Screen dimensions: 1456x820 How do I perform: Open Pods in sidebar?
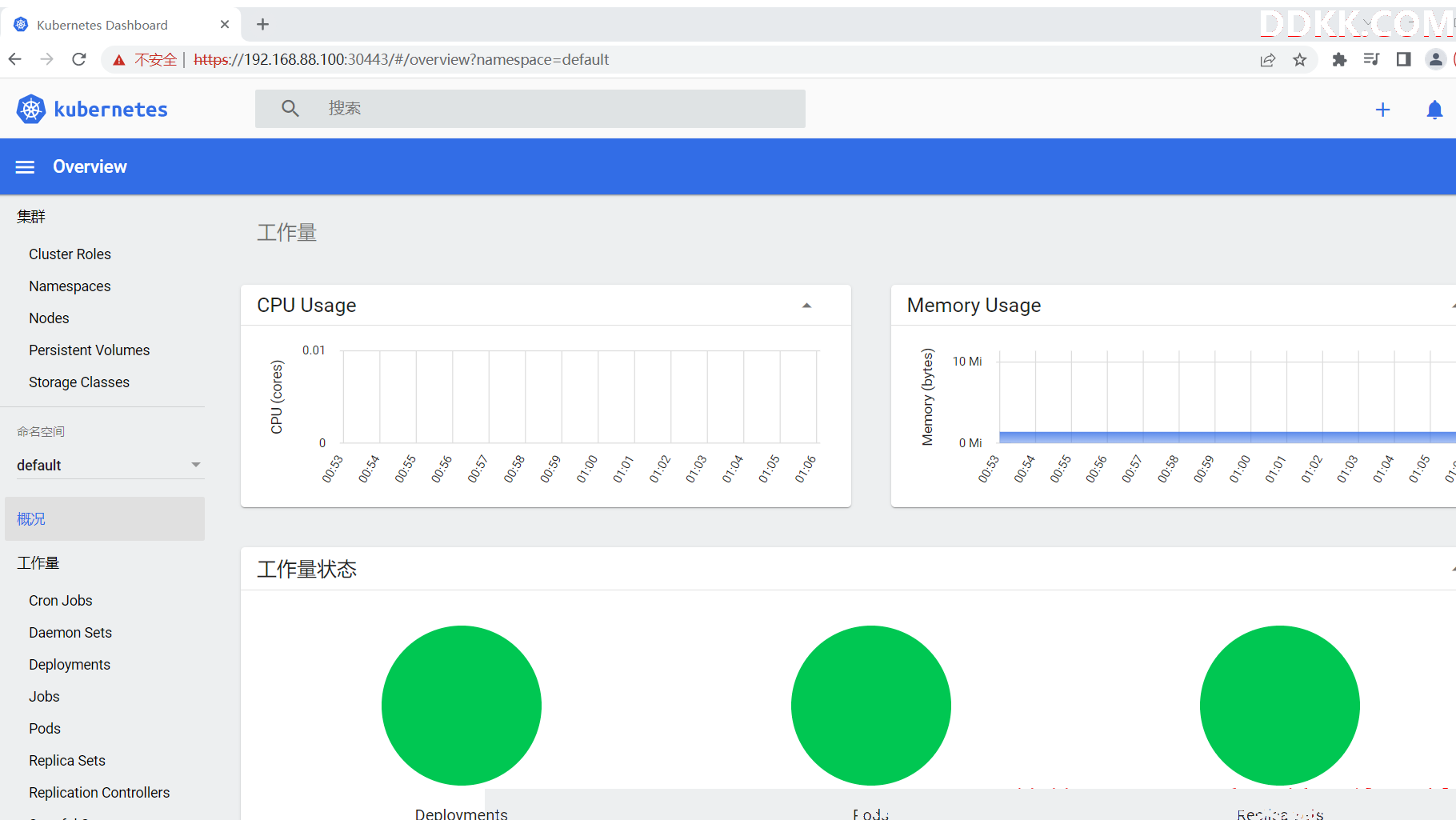pos(45,729)
